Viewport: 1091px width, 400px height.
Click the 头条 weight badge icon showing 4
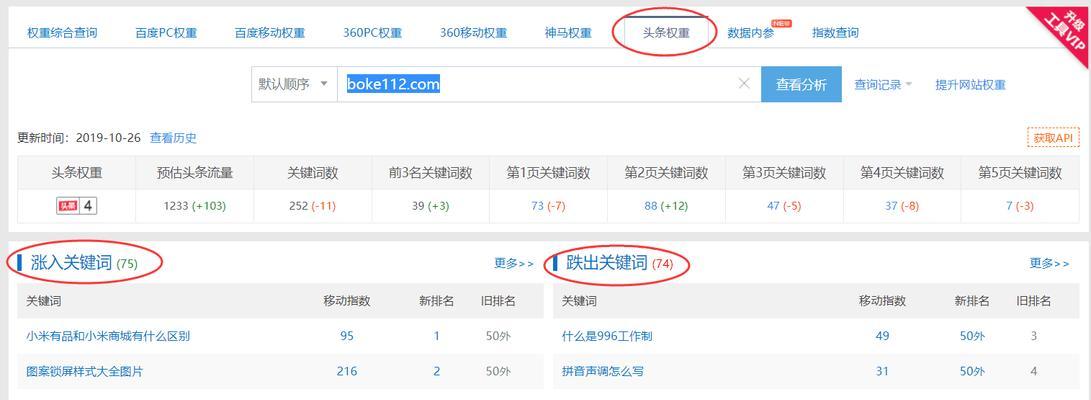76,206
